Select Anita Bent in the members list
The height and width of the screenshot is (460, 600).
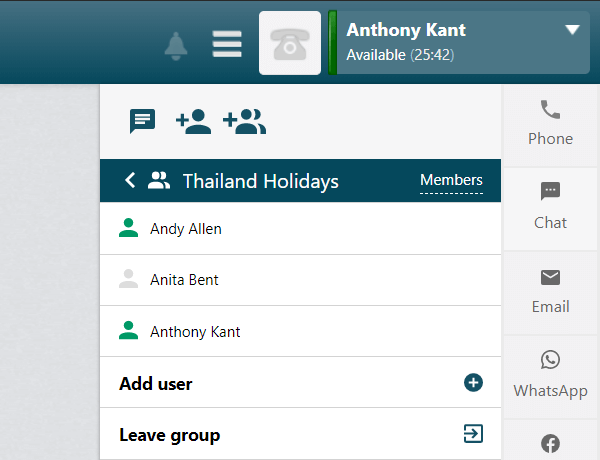tap(300, 280)
